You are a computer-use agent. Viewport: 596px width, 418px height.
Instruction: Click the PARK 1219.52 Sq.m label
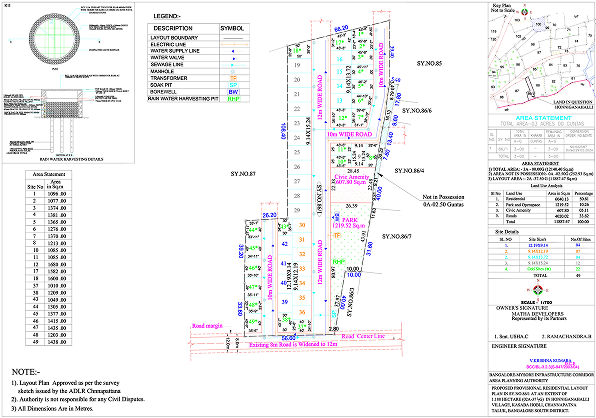(349, 223)
